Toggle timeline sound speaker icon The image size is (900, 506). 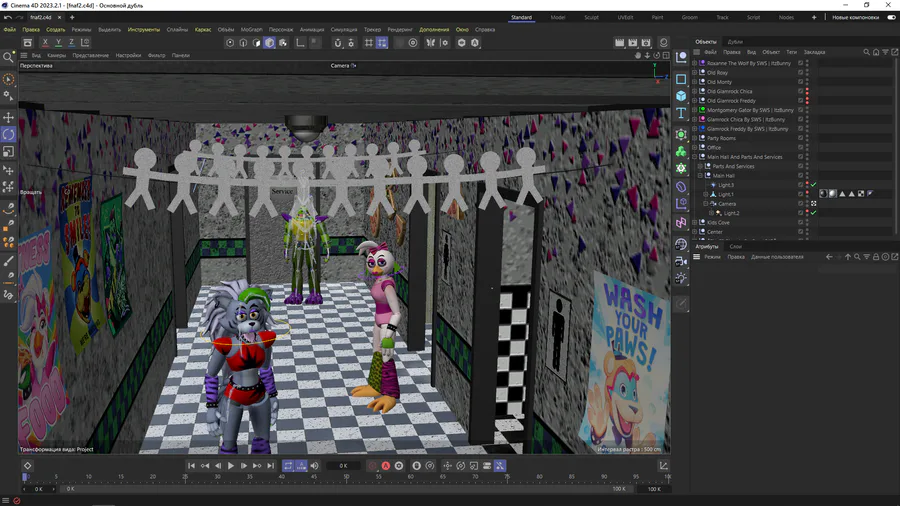pyautogui.click(x=314, y=466)
